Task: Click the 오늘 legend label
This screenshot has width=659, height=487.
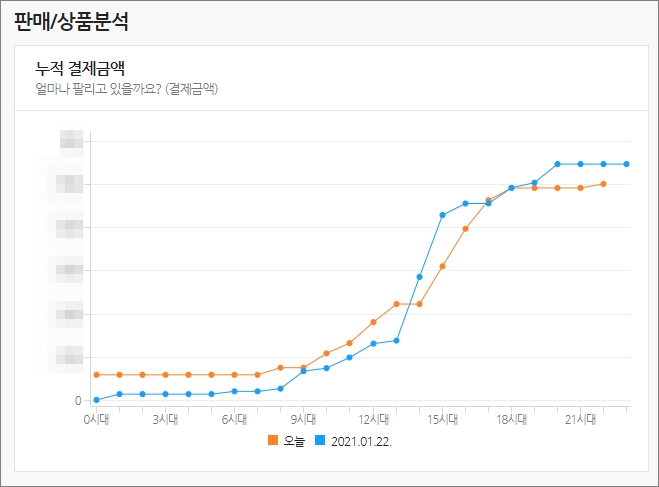Action: (294, 441)
